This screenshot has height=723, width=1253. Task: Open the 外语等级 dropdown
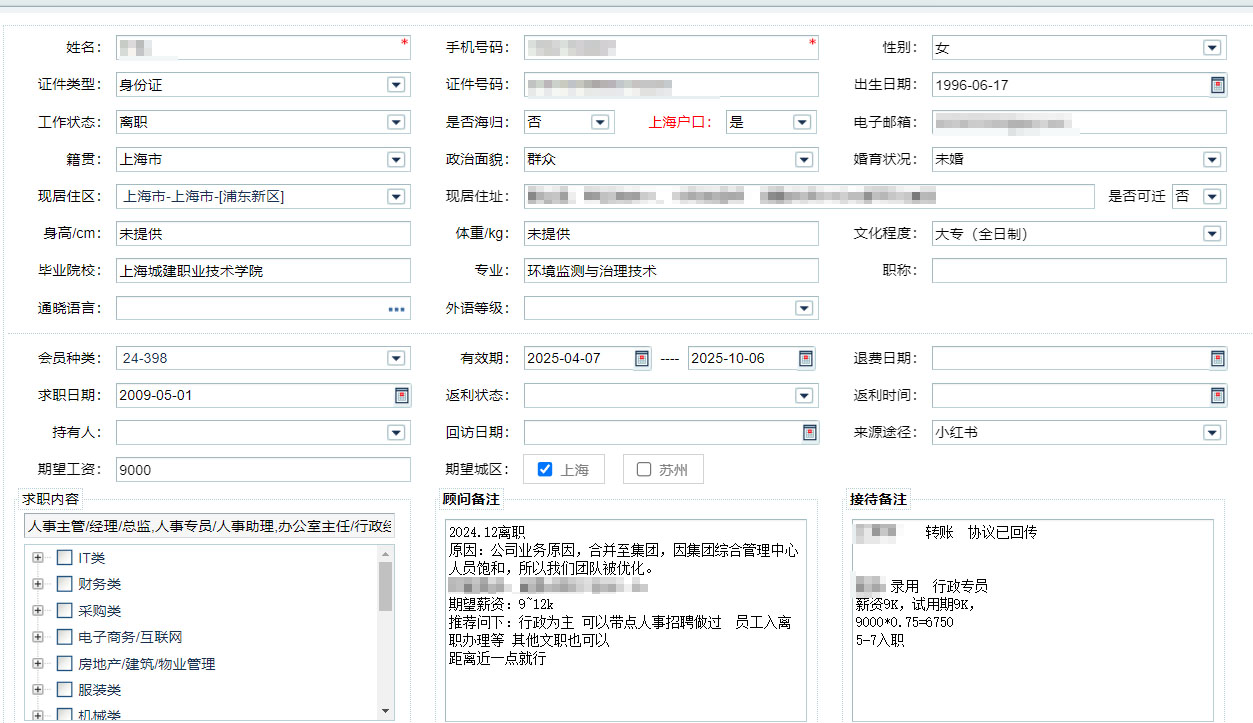[805, 308]
